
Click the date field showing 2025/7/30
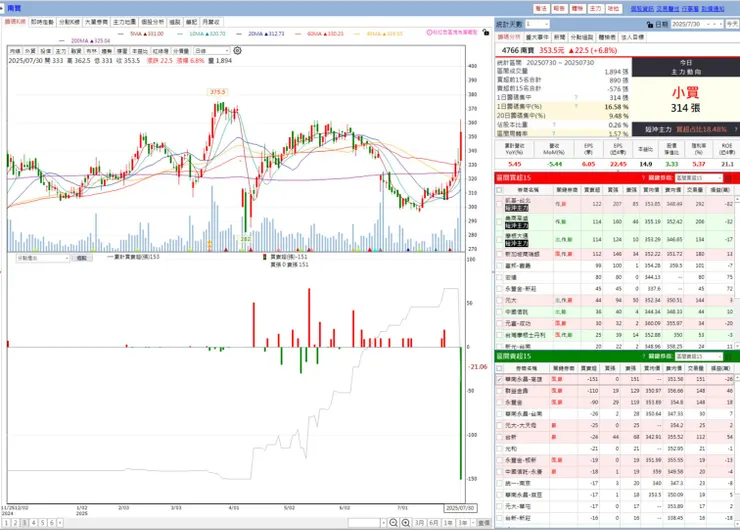tap(697, 24)
